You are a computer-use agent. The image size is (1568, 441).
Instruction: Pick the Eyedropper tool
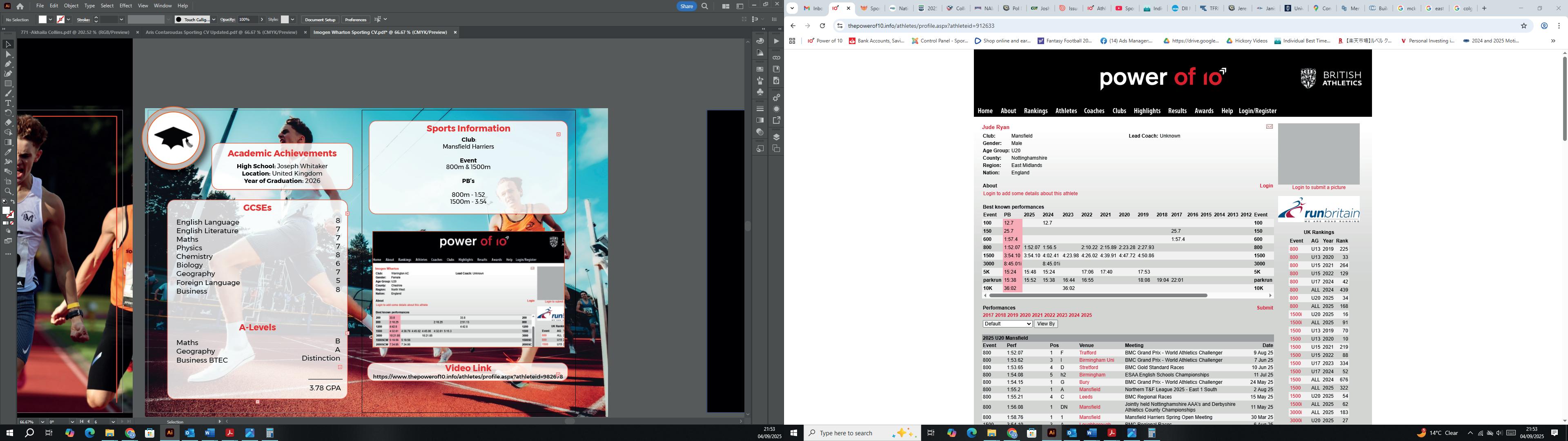8,151
